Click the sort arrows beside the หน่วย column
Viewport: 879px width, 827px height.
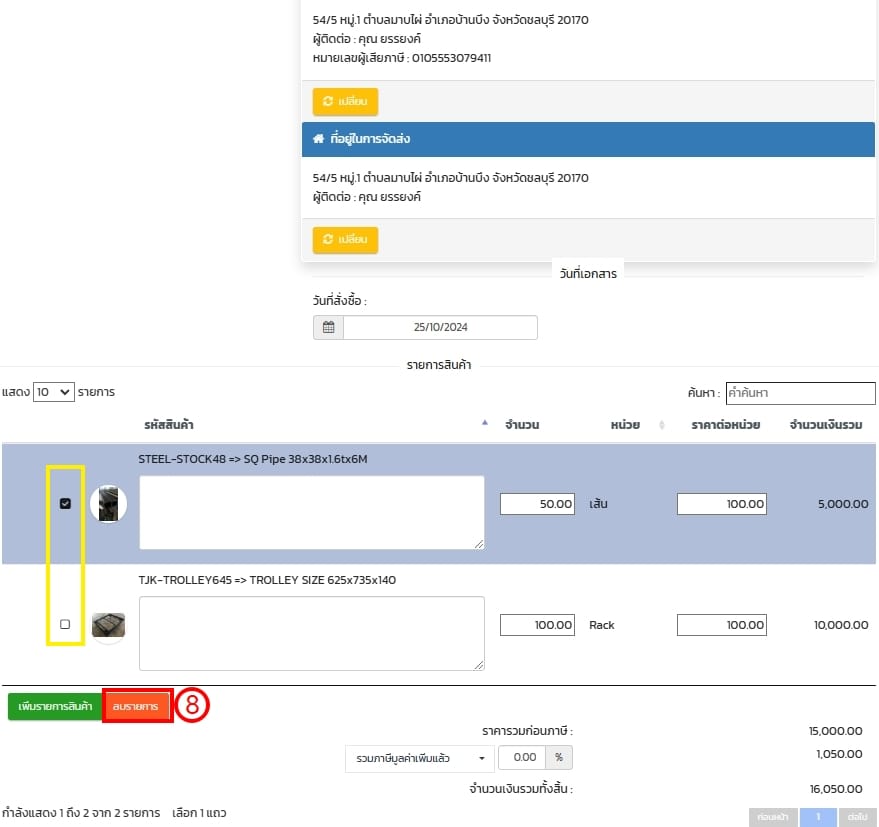[x=661, y=425]
